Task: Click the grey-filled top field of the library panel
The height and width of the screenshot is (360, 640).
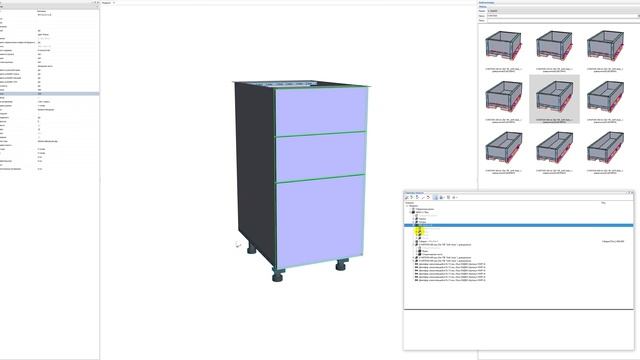Action: pos(563,11)
